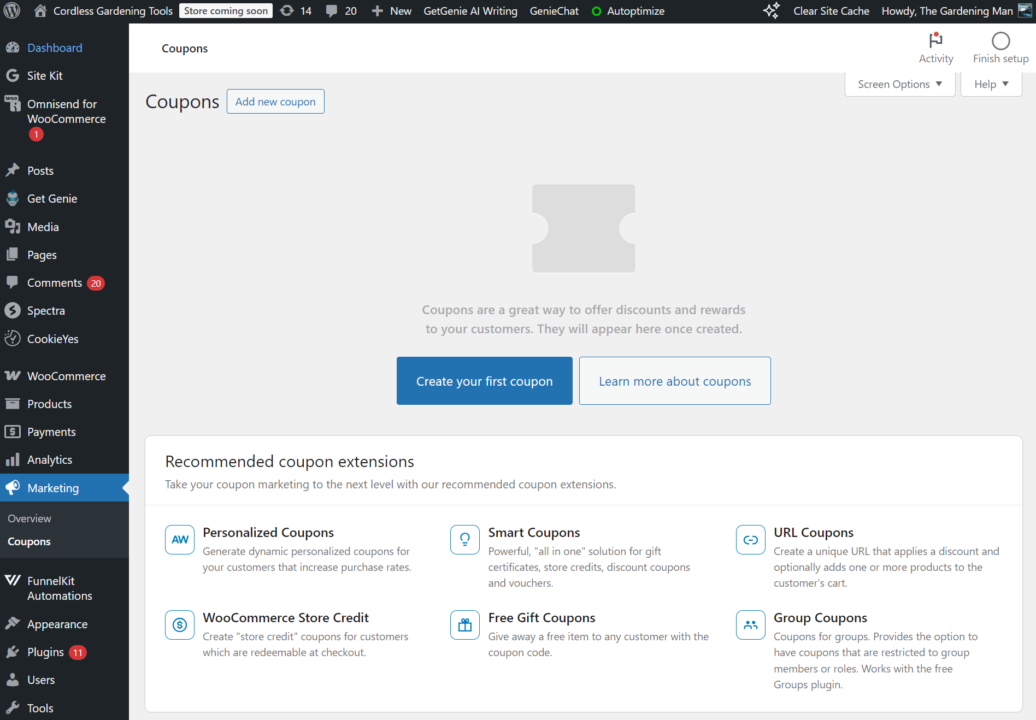Open the updates icon showing 14
This screenshot has width=1036, height=720.
pyautogui.click(x=287, y=11)
